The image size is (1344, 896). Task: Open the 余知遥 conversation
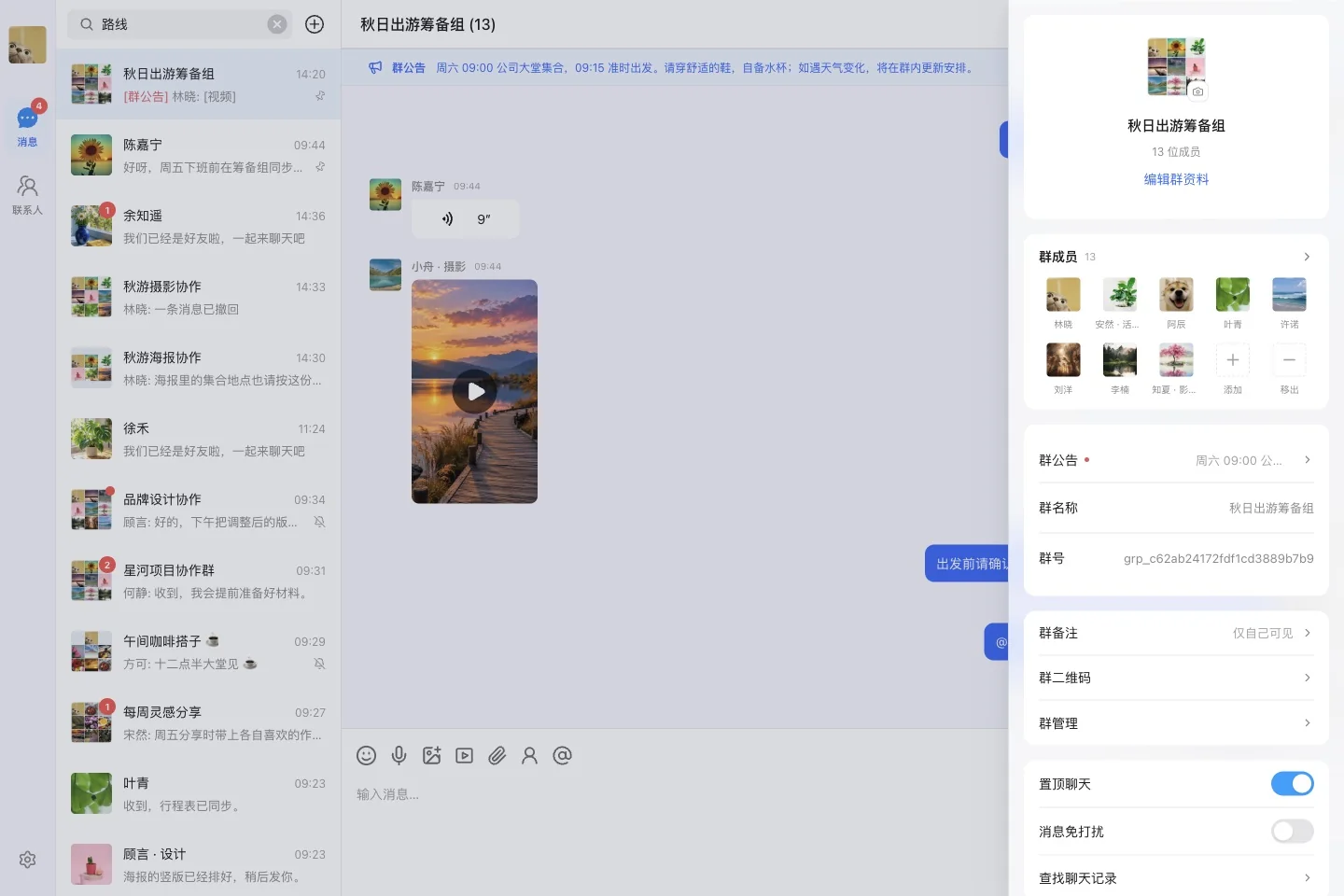(198, 226)
